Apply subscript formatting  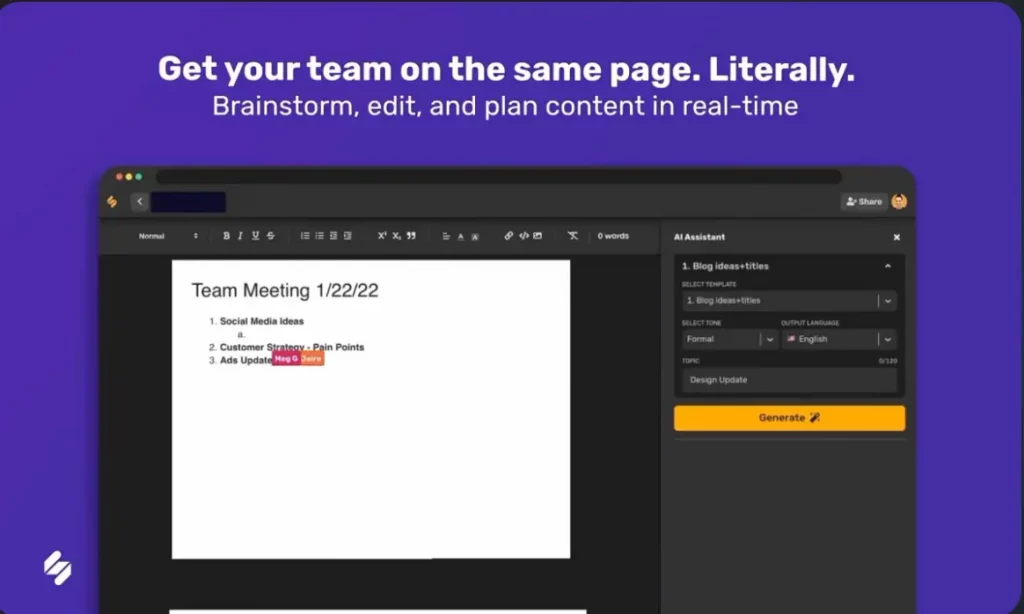tap(396, 236)
